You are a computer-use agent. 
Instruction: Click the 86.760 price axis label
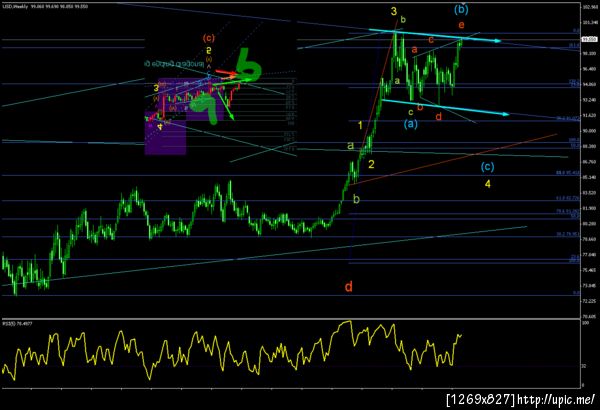(589, 162)
